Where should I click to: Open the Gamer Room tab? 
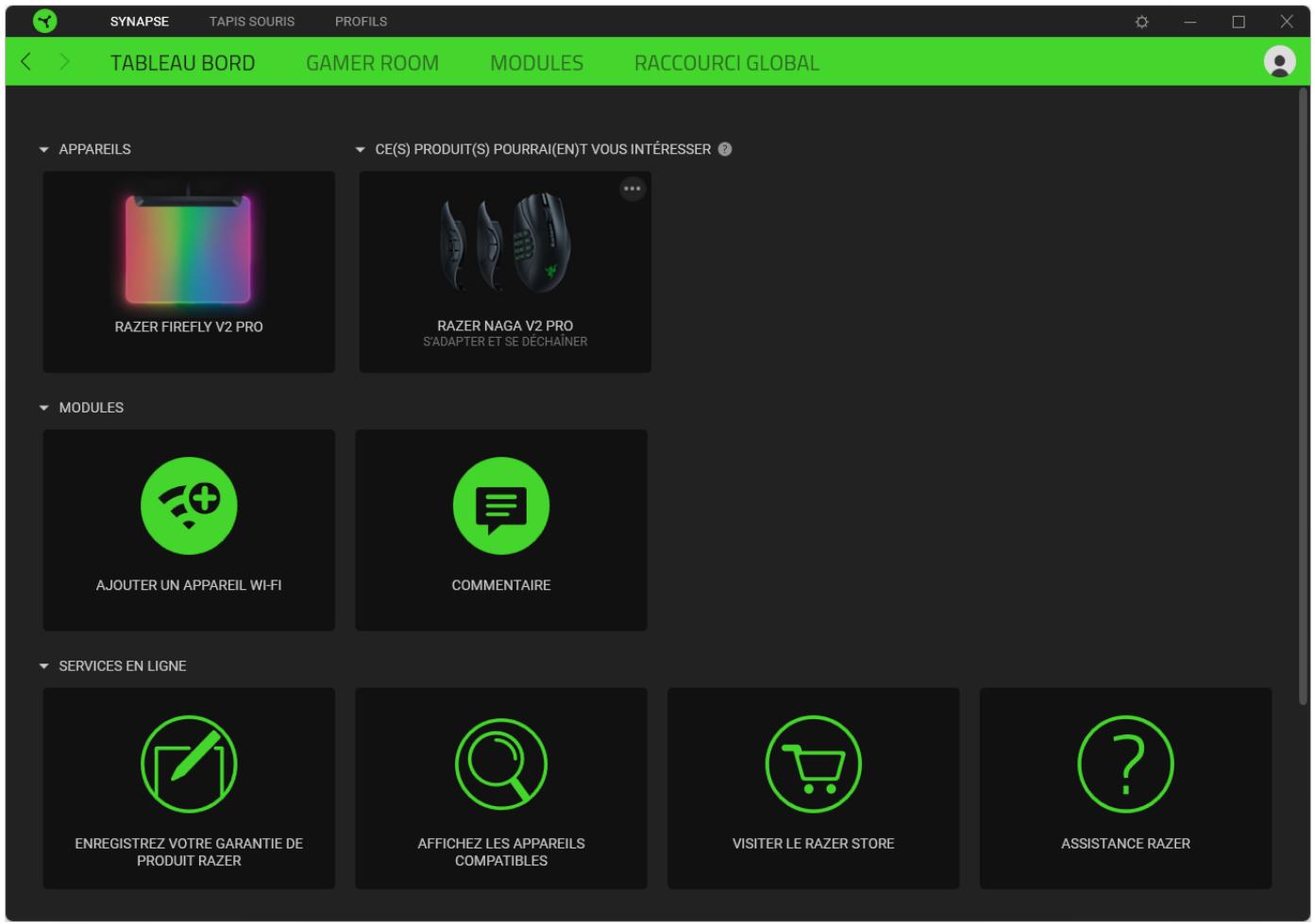(x=372, y=62)
